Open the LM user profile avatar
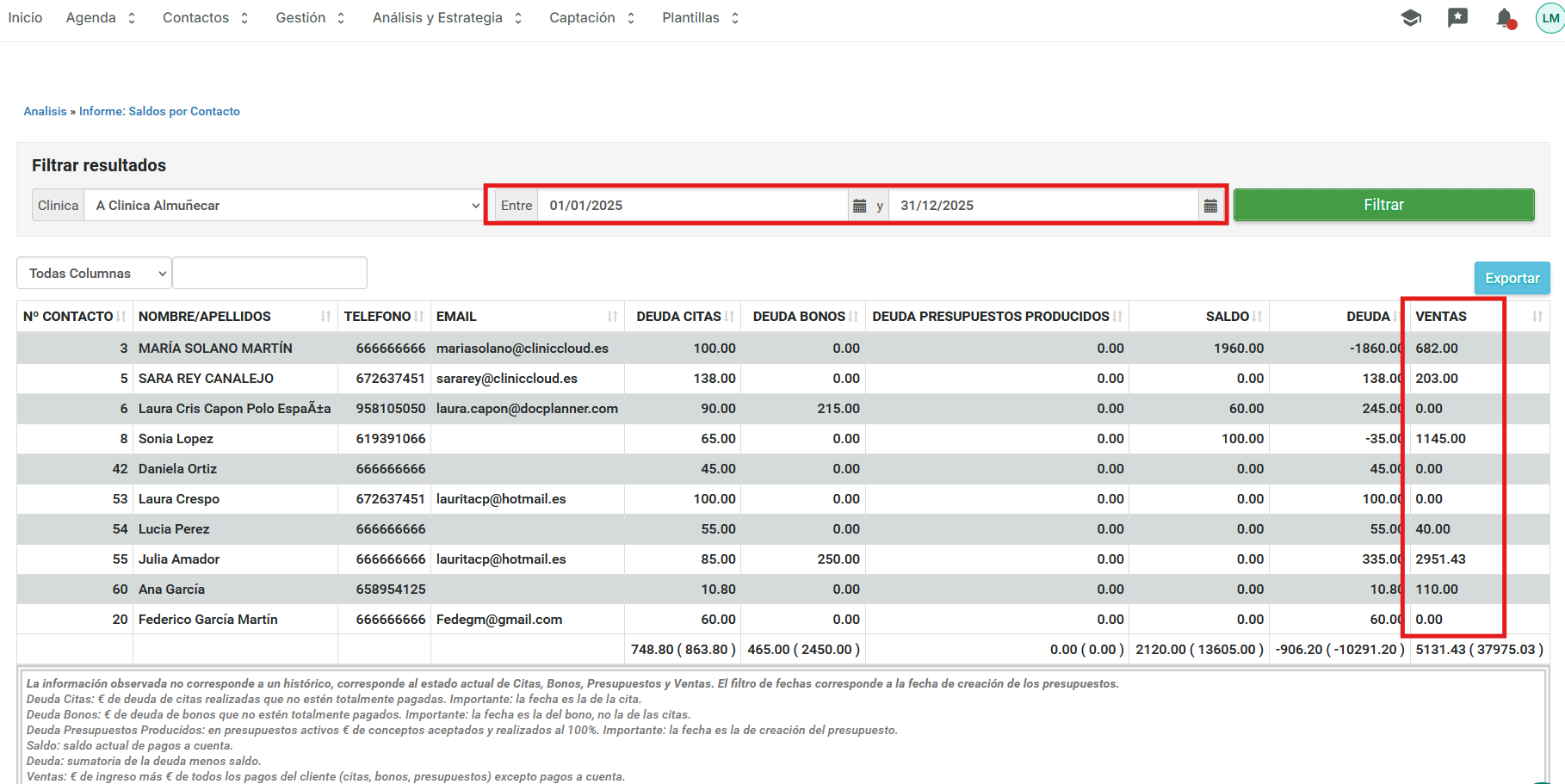The width and height of the screenshot is (1565, 784). [x=1550, y=18]
